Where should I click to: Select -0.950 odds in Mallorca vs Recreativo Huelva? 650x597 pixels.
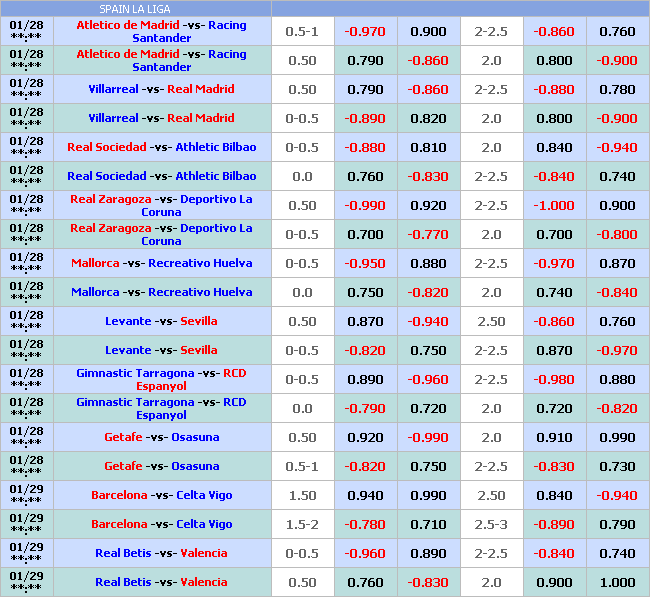365,263
